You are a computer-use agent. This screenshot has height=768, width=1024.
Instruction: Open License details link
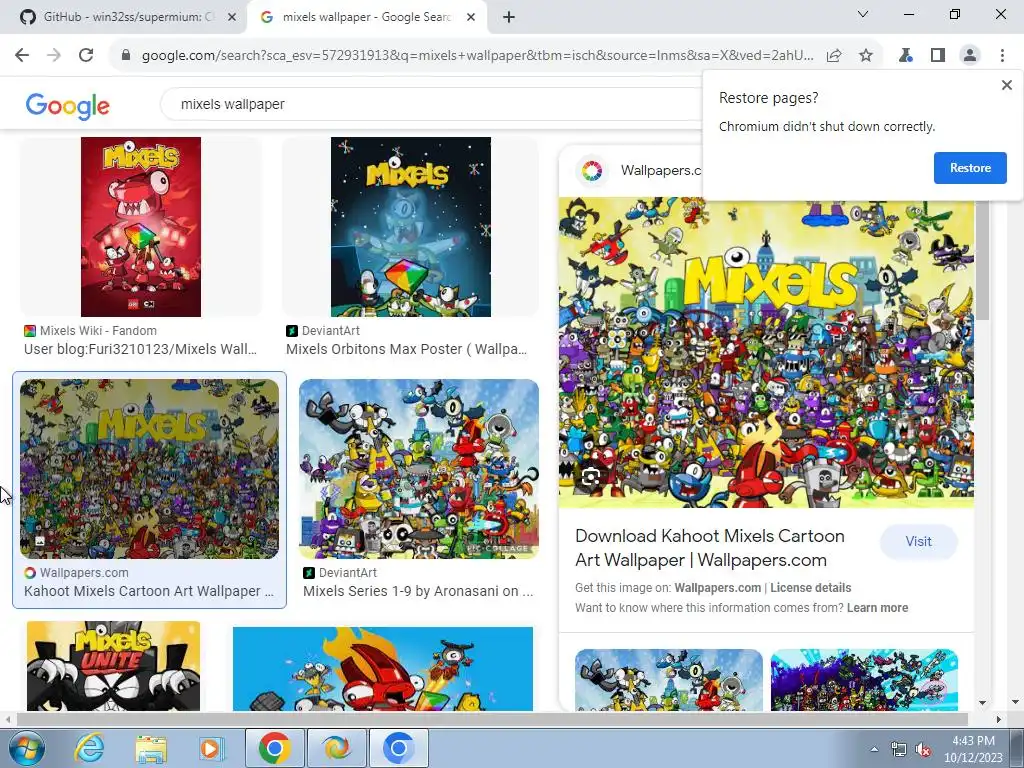point(810,588)
